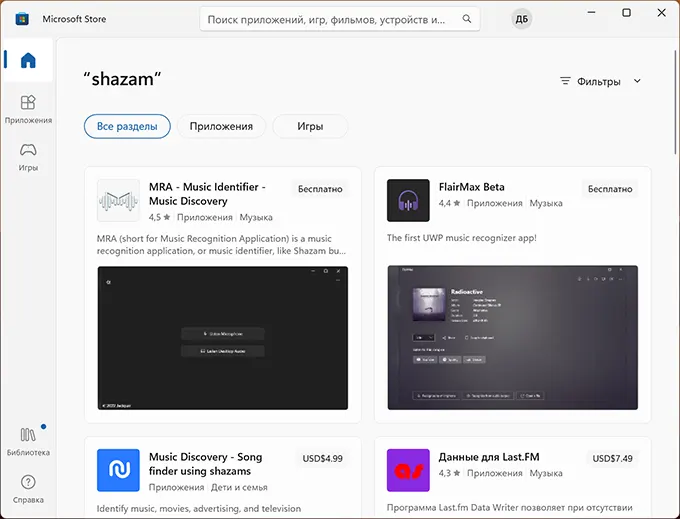This screenshot has width=680, height=519.
Task: Open Справка help in sidebar
Action: point(28,489)
